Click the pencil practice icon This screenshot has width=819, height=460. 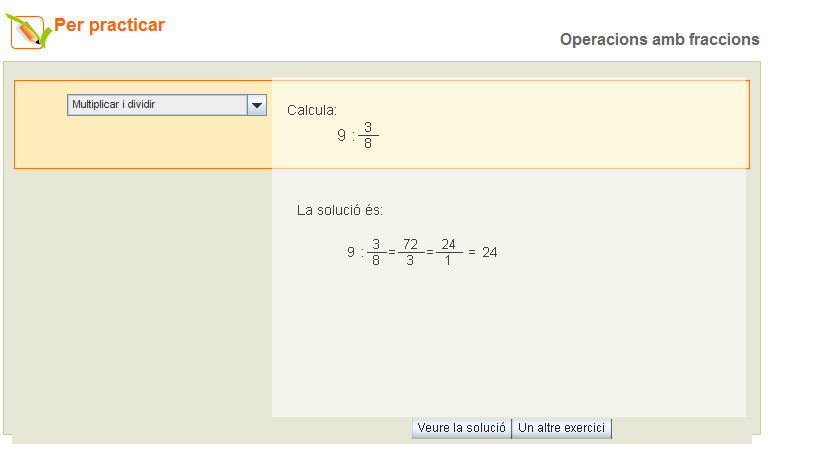coord(28,31)
